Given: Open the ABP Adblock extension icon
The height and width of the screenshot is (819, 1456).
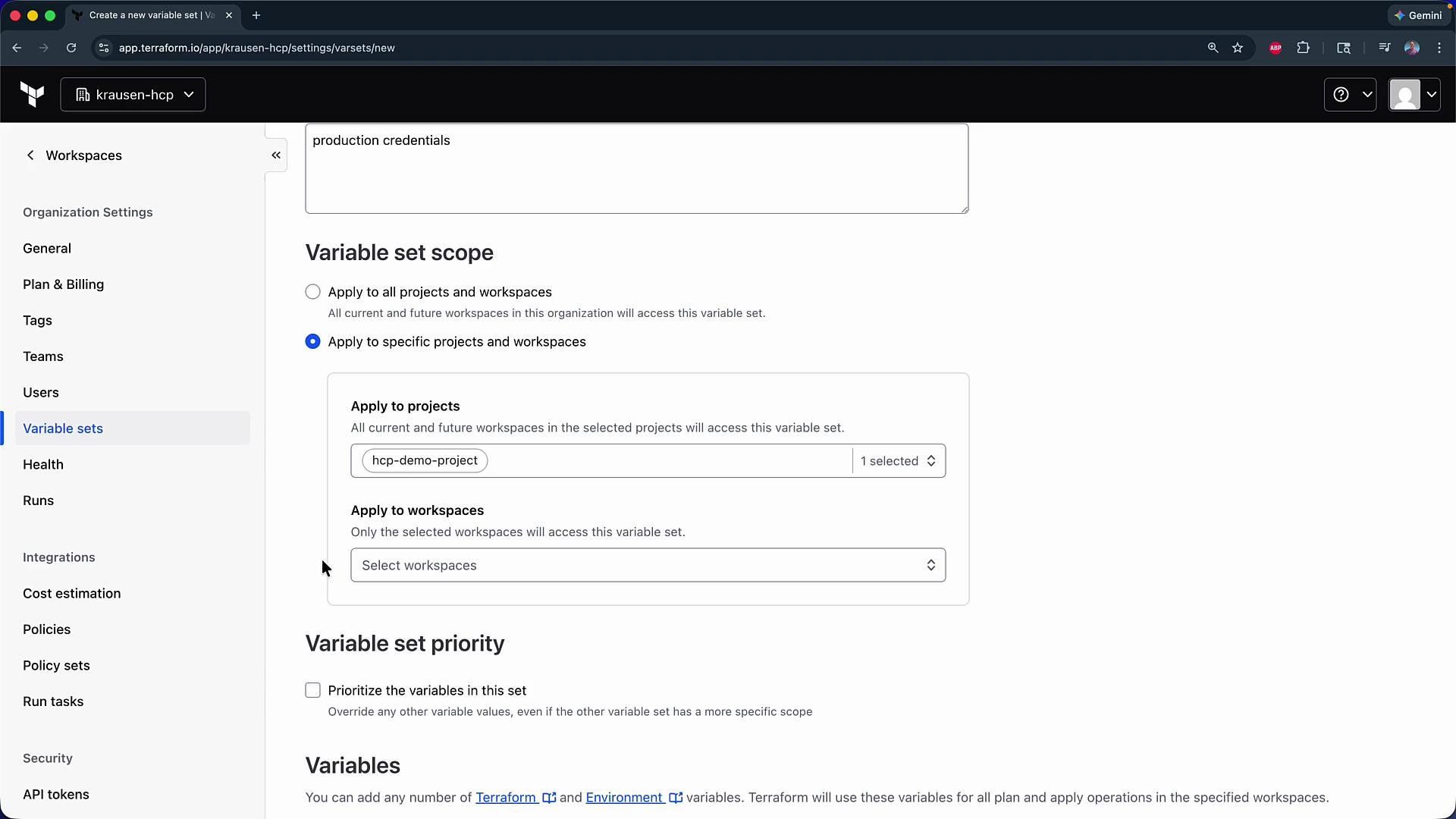Looking at the screenshot, I should 1276,48.
